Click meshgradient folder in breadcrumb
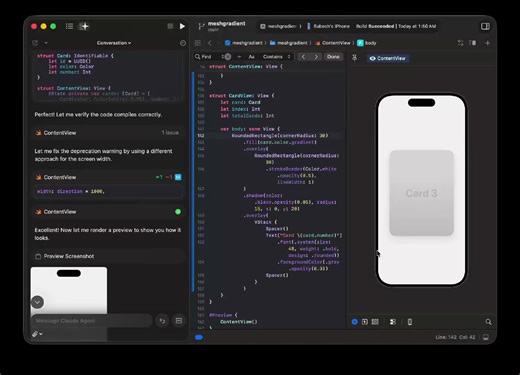Image resolution: width=520 pixels, height=375 pixels. 289,43
